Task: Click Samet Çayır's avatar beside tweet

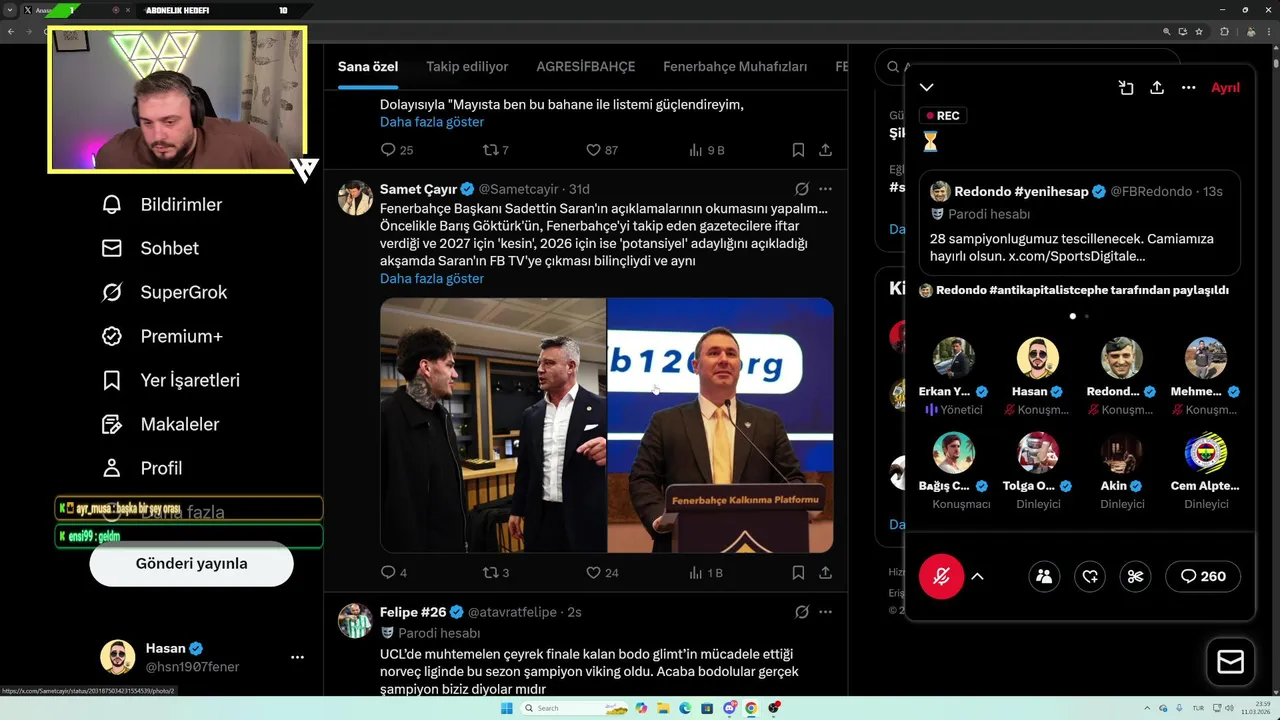Action: (355, 198)
